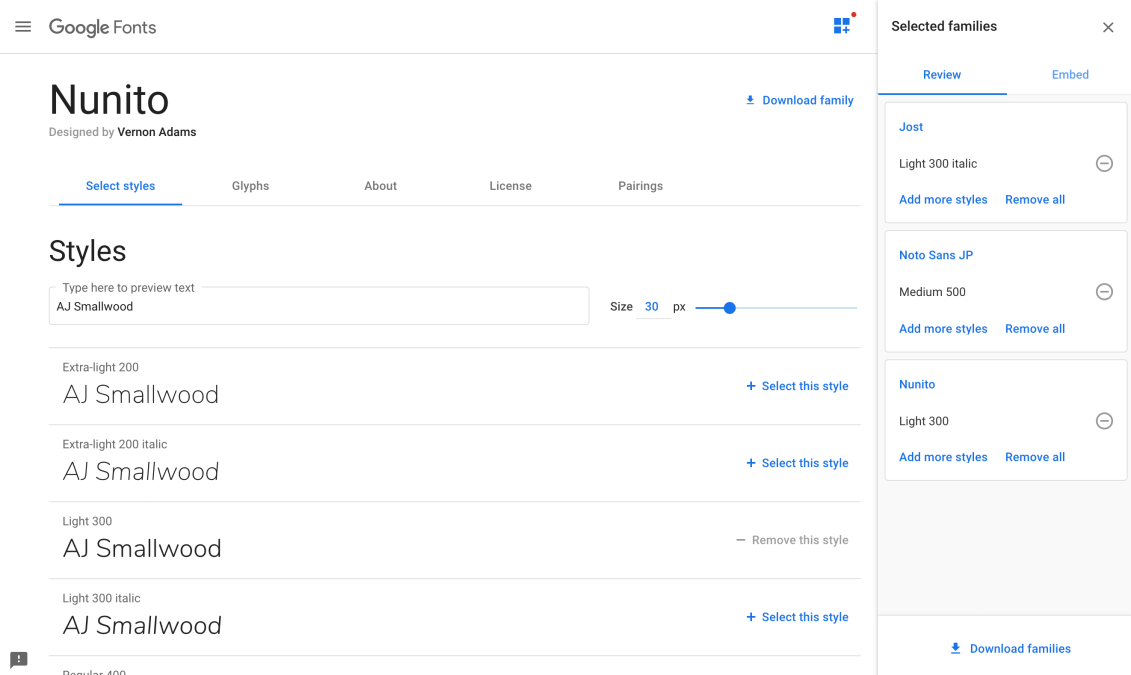Adjust the font size slider handle
Image resolution: width=1131 pixels, height=675 pixels.
click(729, 308)
